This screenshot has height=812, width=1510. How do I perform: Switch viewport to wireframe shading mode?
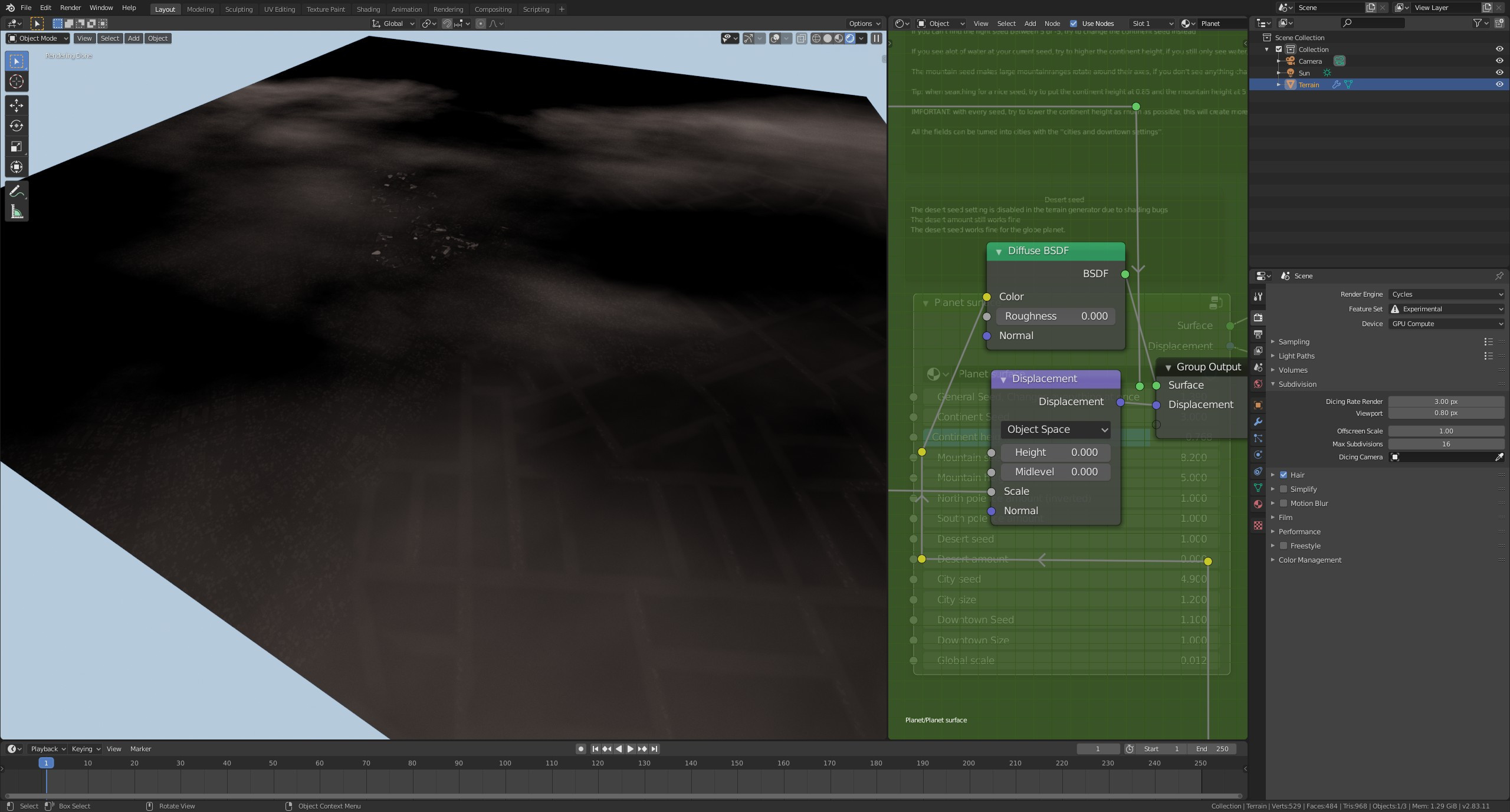[816, 38]
